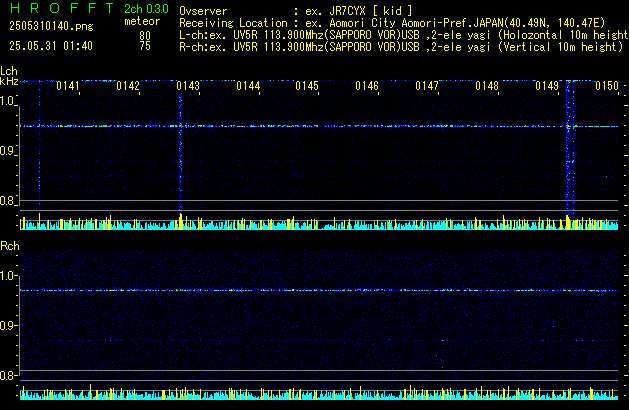Click the Rch 0.9 frequency label

click(7, 325)
